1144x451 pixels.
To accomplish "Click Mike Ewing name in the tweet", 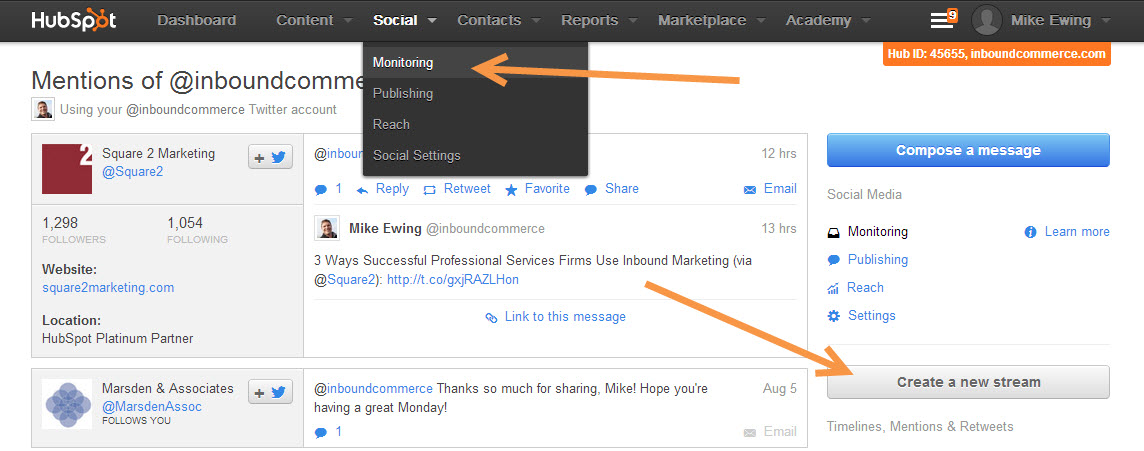I will (385, 228).
